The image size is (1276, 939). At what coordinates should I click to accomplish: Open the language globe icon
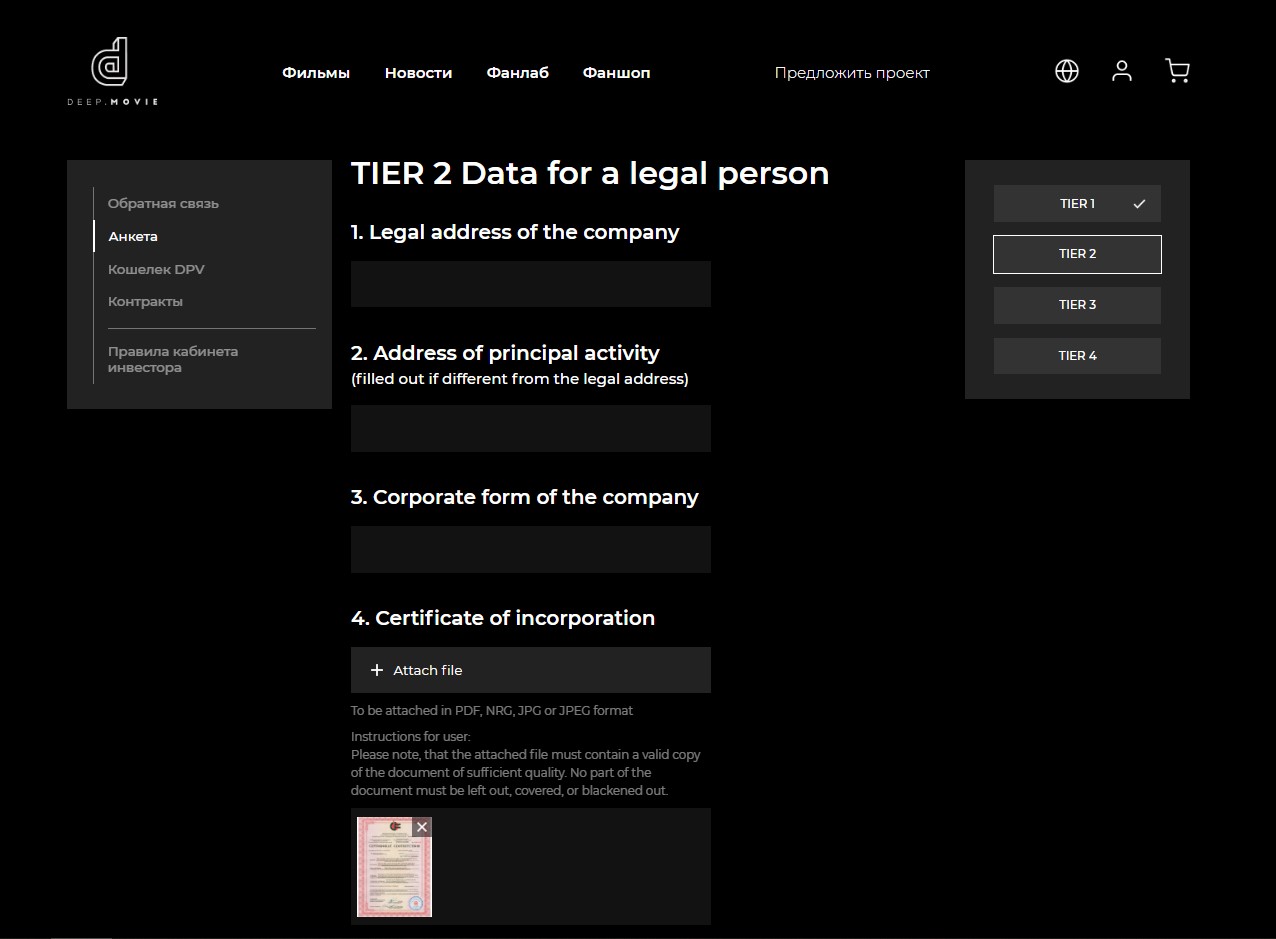point(1067,71)
